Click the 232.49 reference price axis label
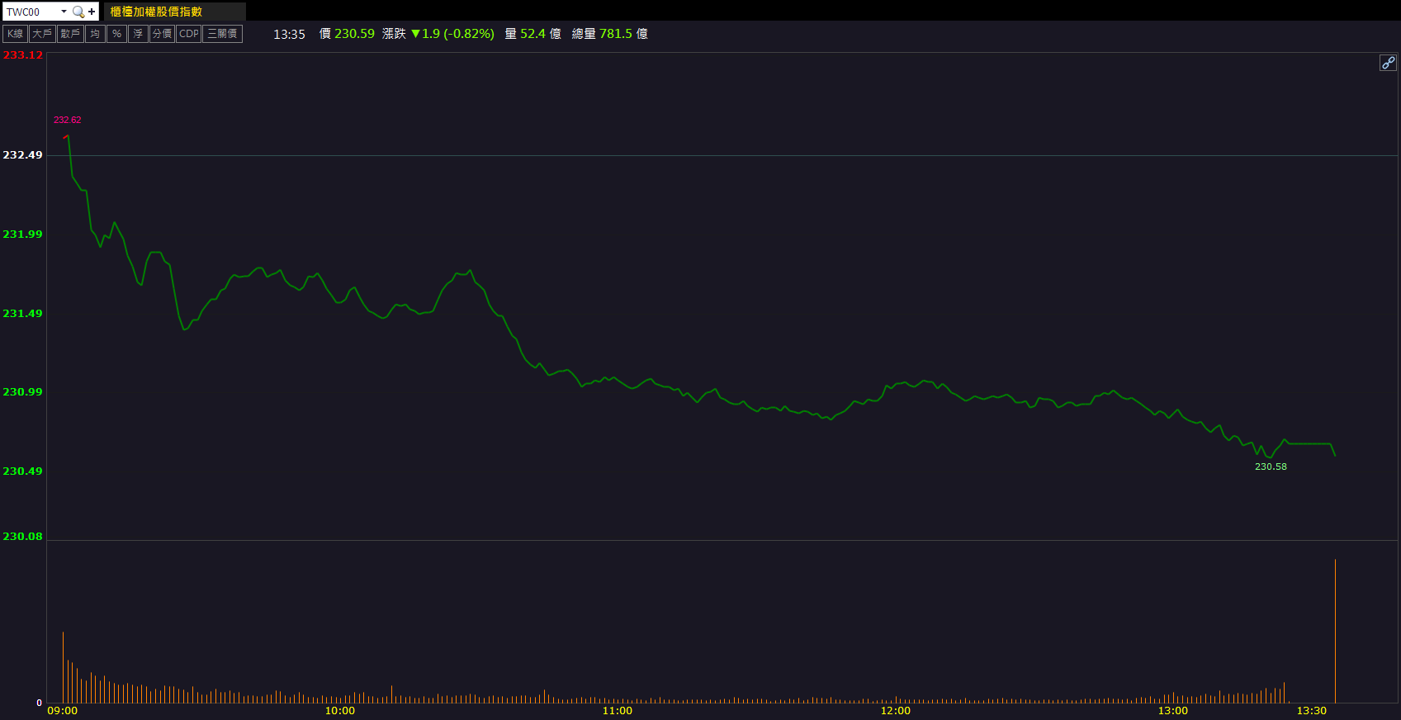The image size is (1401, 720). pyautogui.click(x=23, y=155)
